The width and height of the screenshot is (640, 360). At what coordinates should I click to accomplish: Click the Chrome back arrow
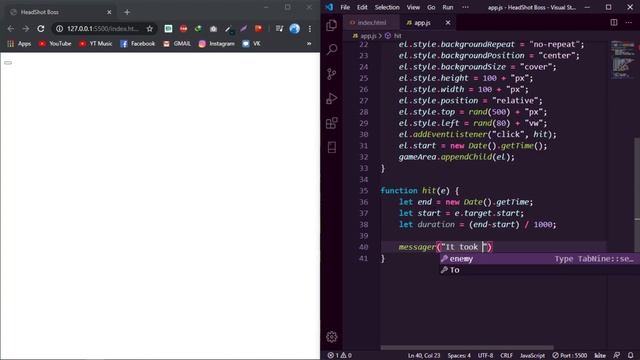(x=11, y=29)
